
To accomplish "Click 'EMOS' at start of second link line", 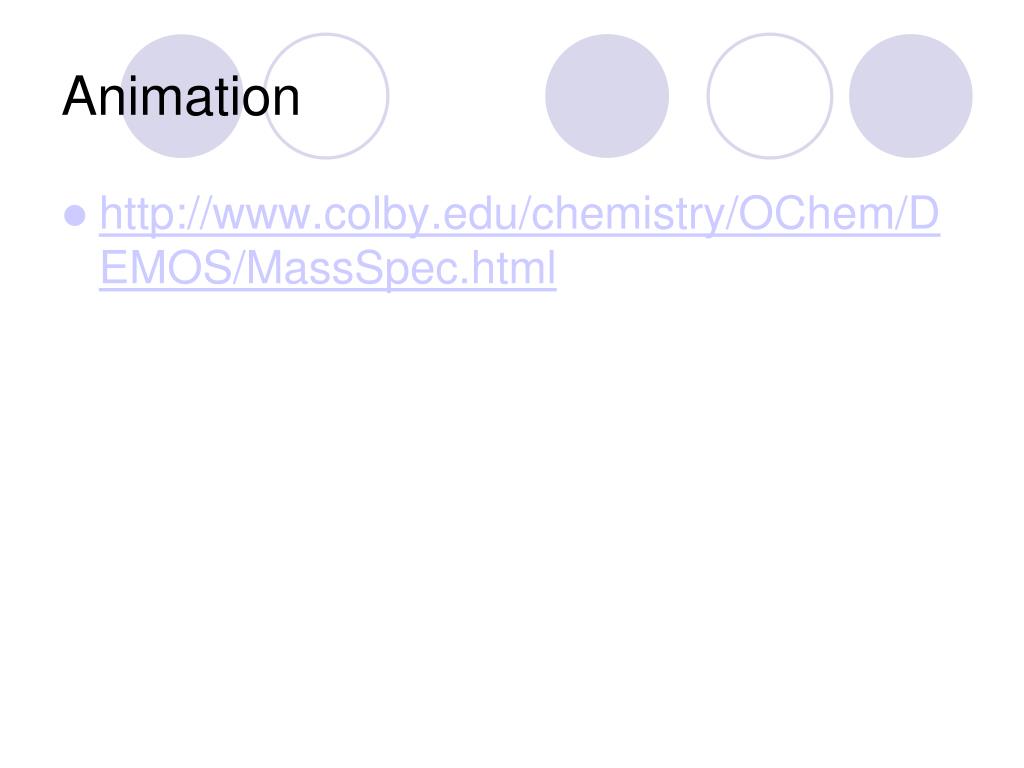I will (x=166, y=268).
